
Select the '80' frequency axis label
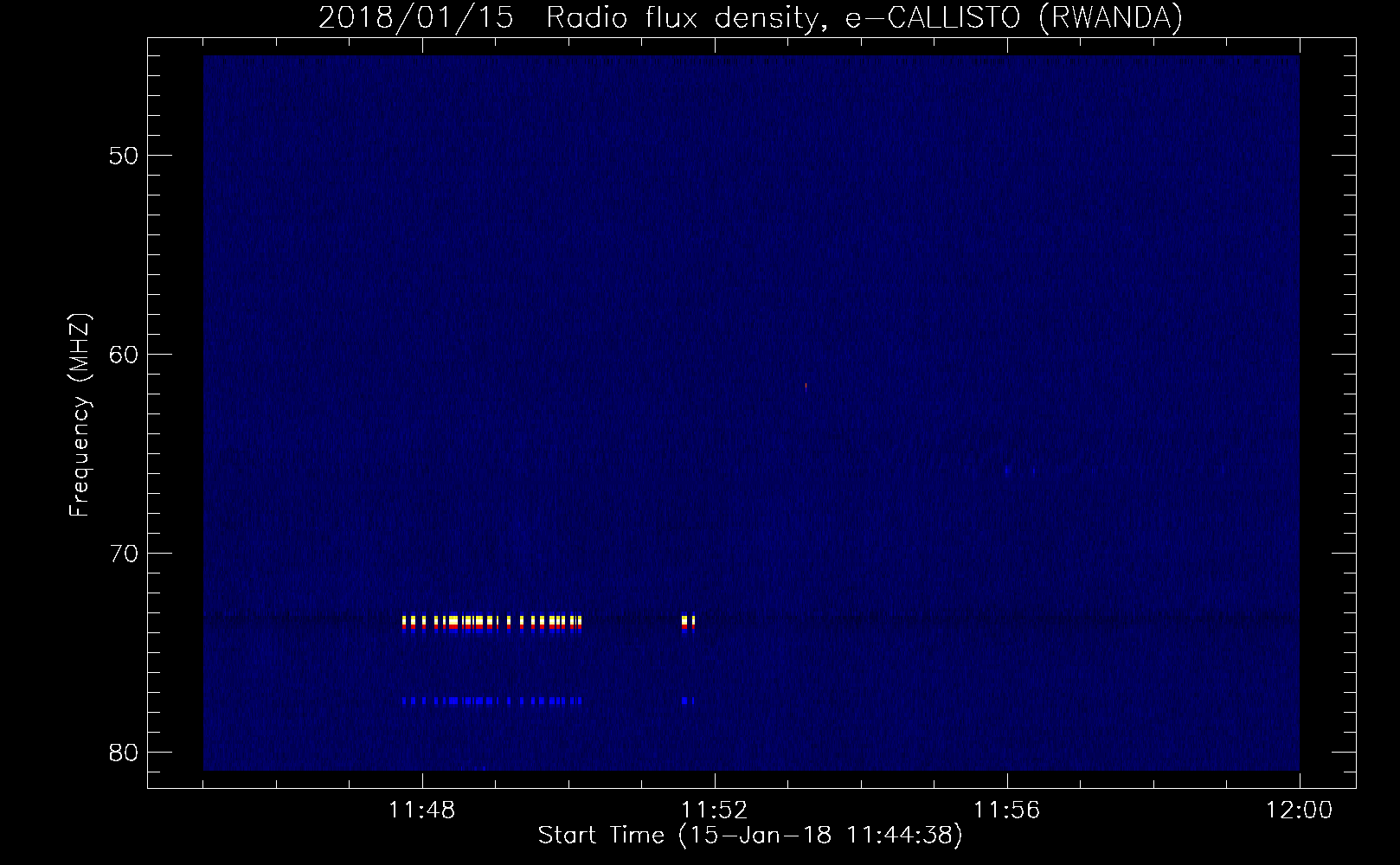point(123,753)
